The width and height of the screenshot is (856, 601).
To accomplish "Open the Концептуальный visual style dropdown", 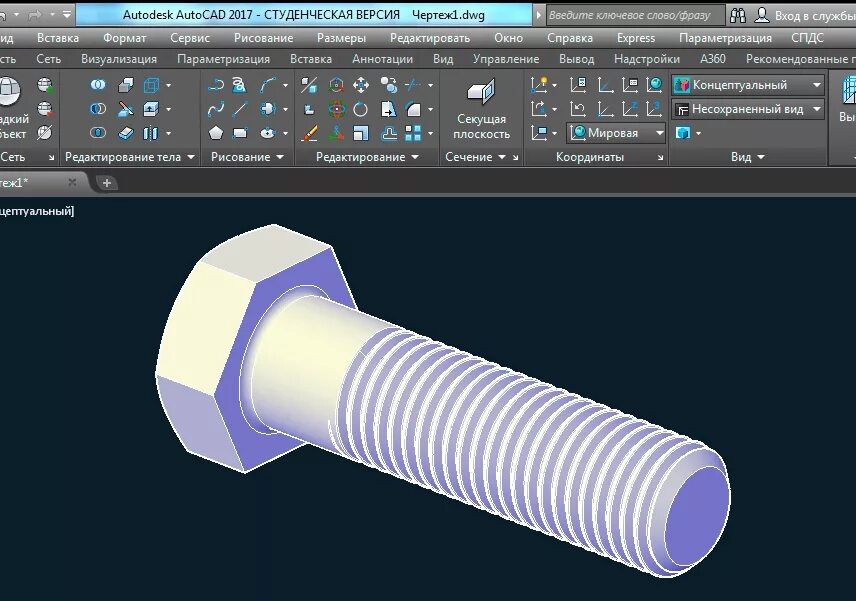I will tap(747, 85).
